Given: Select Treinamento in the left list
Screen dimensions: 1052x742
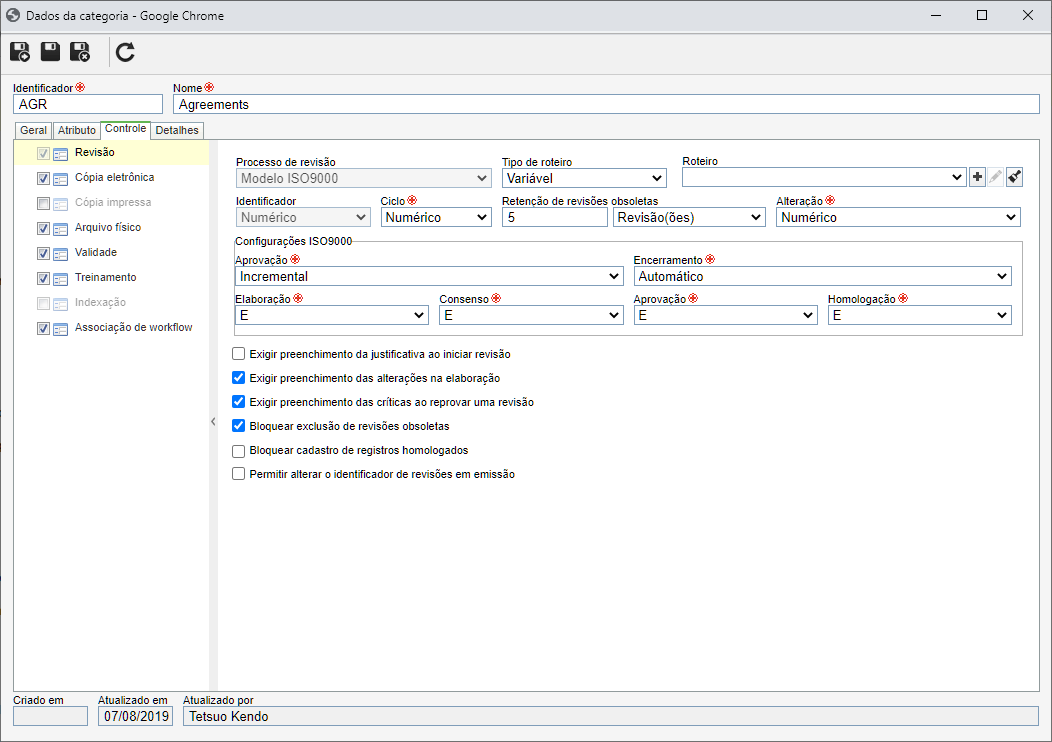Looking at the screenshot, I should click(x=105, y=277).
